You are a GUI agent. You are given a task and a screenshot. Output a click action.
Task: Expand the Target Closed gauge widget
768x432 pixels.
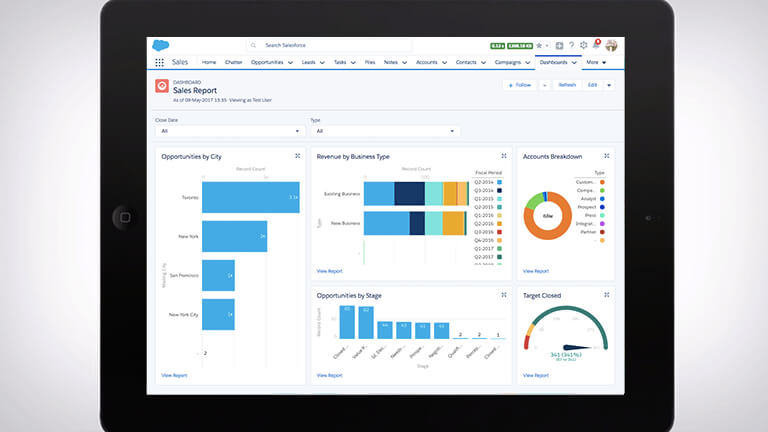click(608, 296)
